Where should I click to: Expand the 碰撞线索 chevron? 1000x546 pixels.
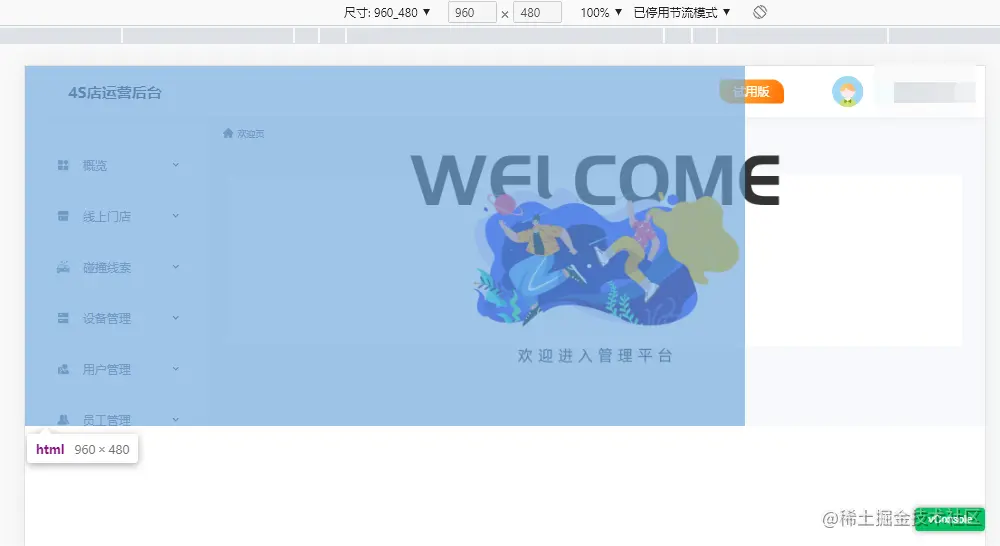[175, 267]
